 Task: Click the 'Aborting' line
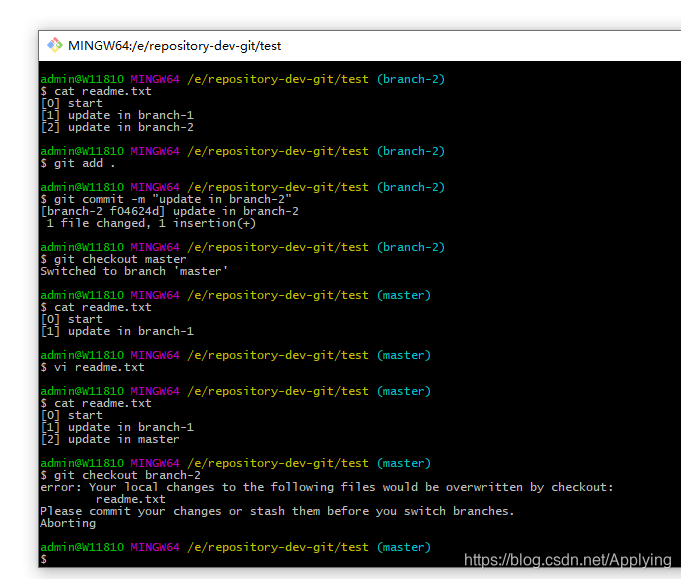[68, 523]
